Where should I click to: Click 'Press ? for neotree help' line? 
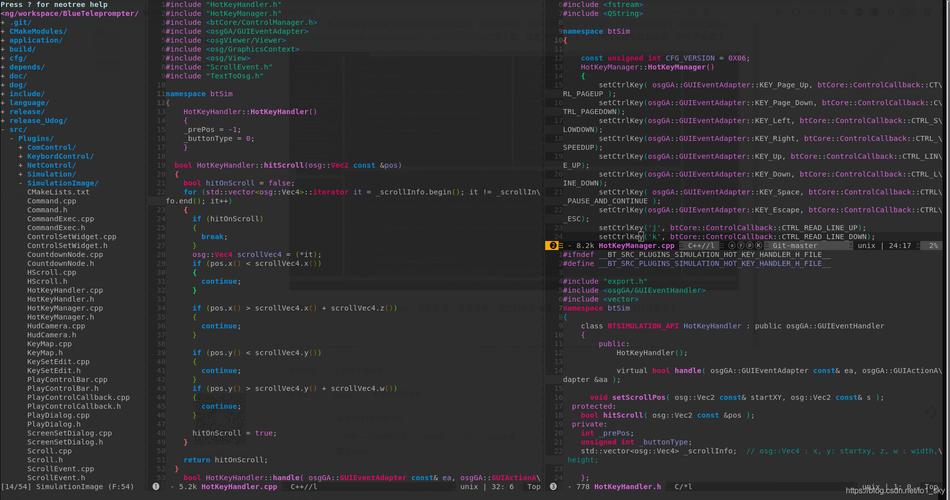(x=54, y=4)
